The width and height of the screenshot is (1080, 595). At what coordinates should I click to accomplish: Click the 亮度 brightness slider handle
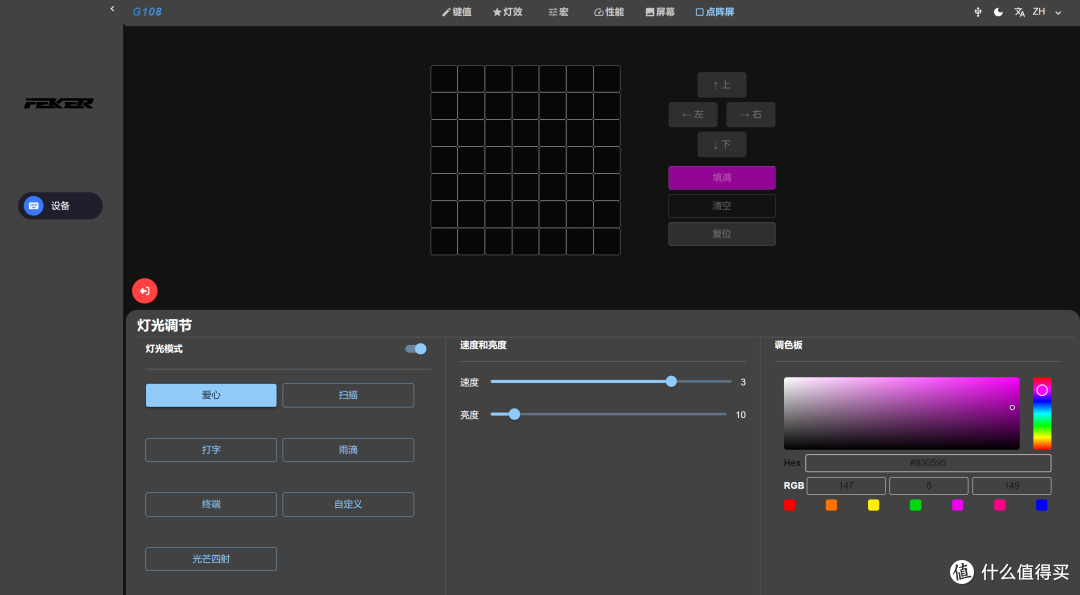(x=514, y=415)
